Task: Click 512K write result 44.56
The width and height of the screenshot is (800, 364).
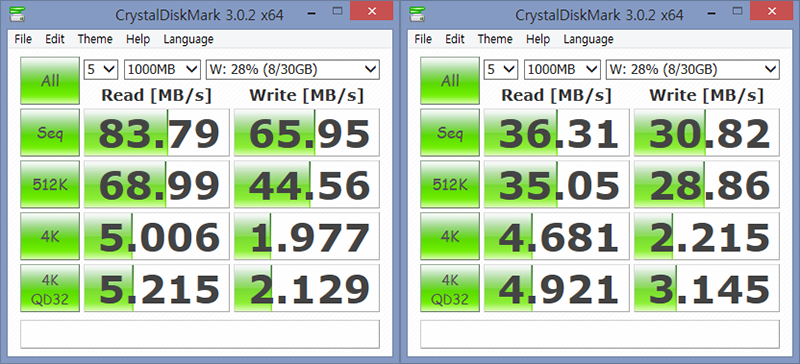Action: pos(307,184)
